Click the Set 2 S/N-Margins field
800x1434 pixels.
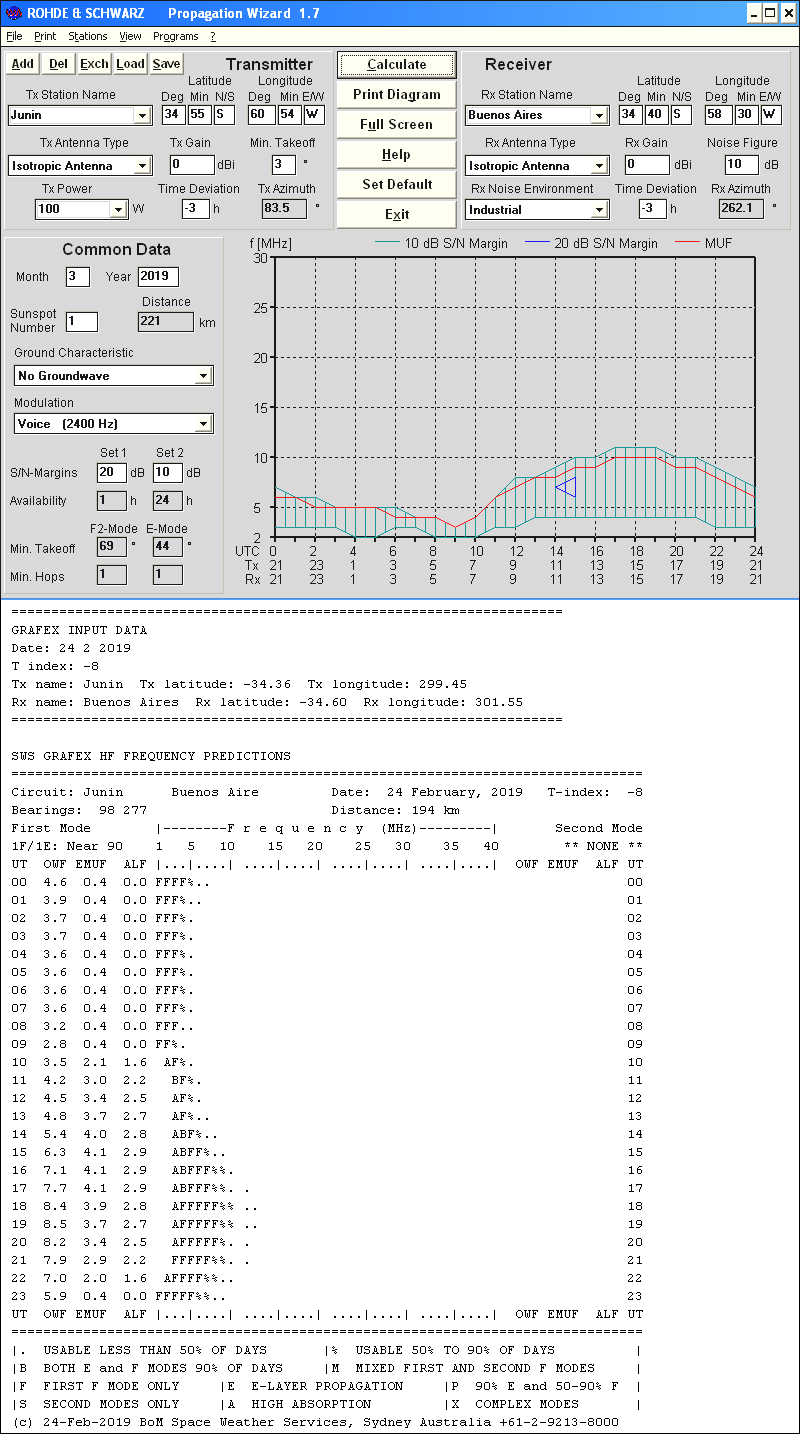tap(167, 472)
